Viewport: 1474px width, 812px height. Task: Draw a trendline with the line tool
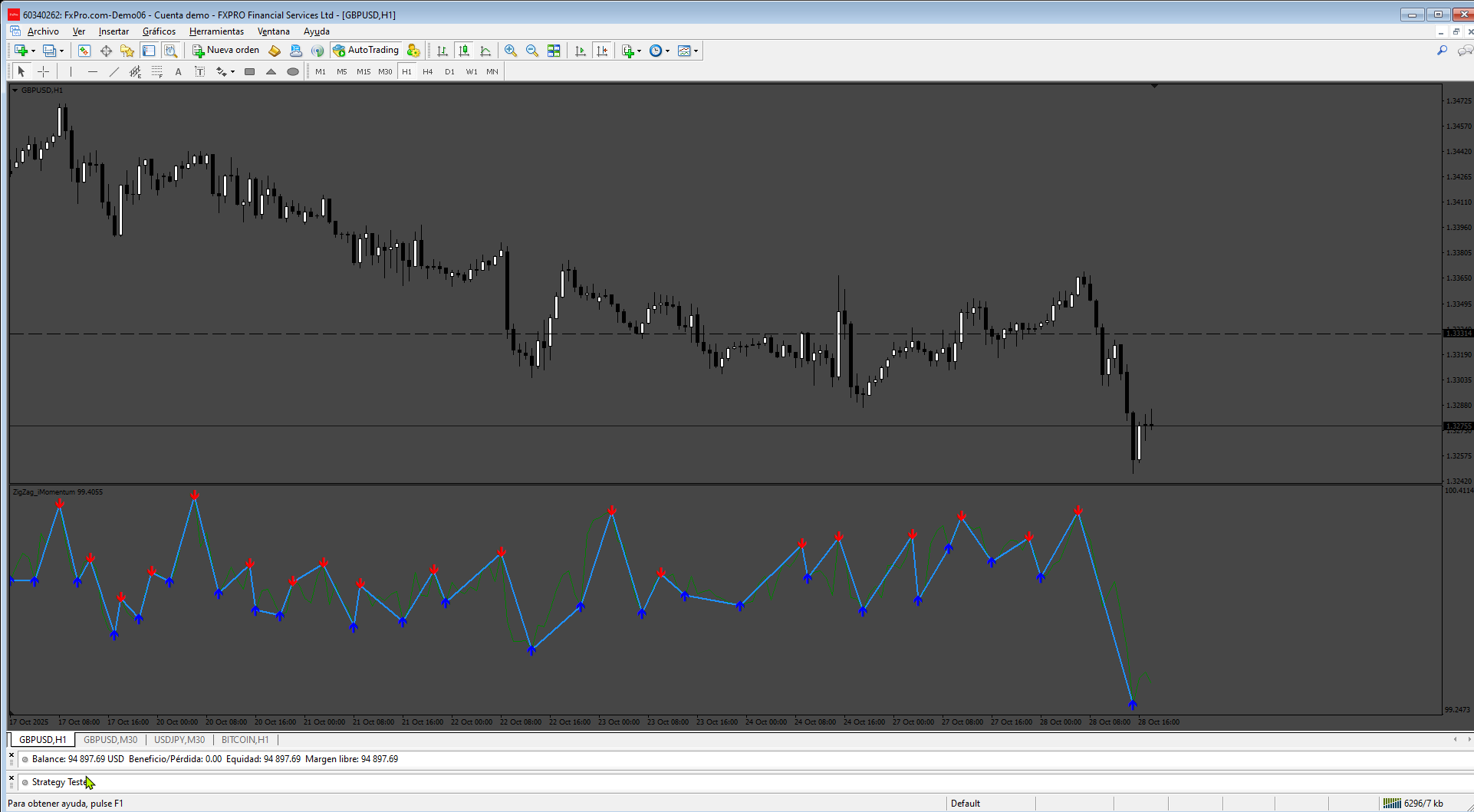(x=114, y=71)
